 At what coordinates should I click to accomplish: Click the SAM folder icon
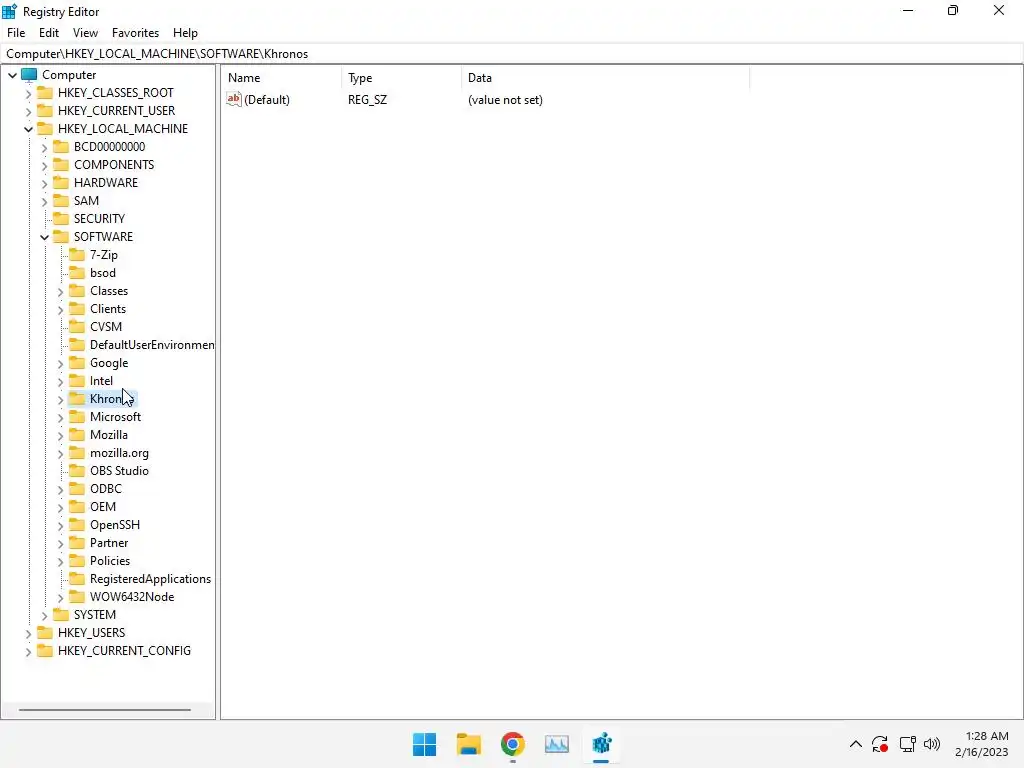[61, 200]
